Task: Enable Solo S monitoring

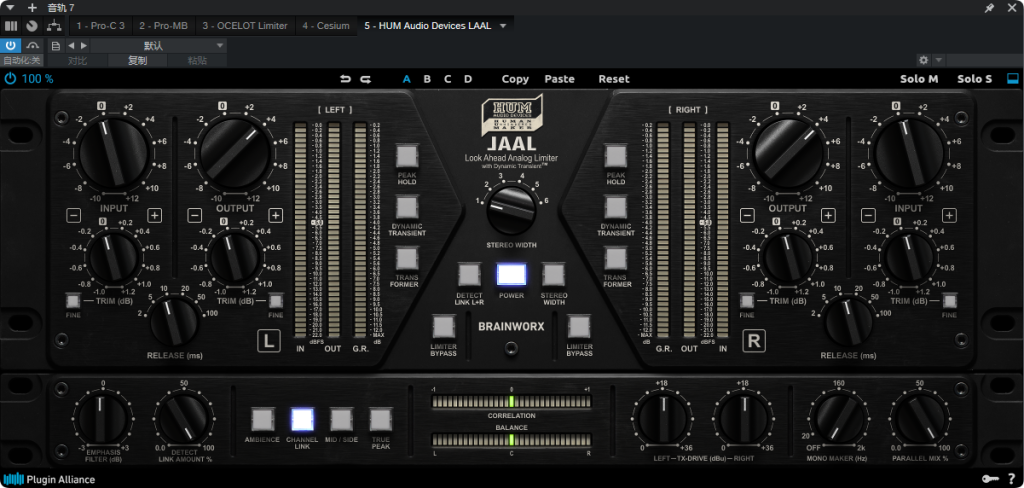Action: point(974,79)
